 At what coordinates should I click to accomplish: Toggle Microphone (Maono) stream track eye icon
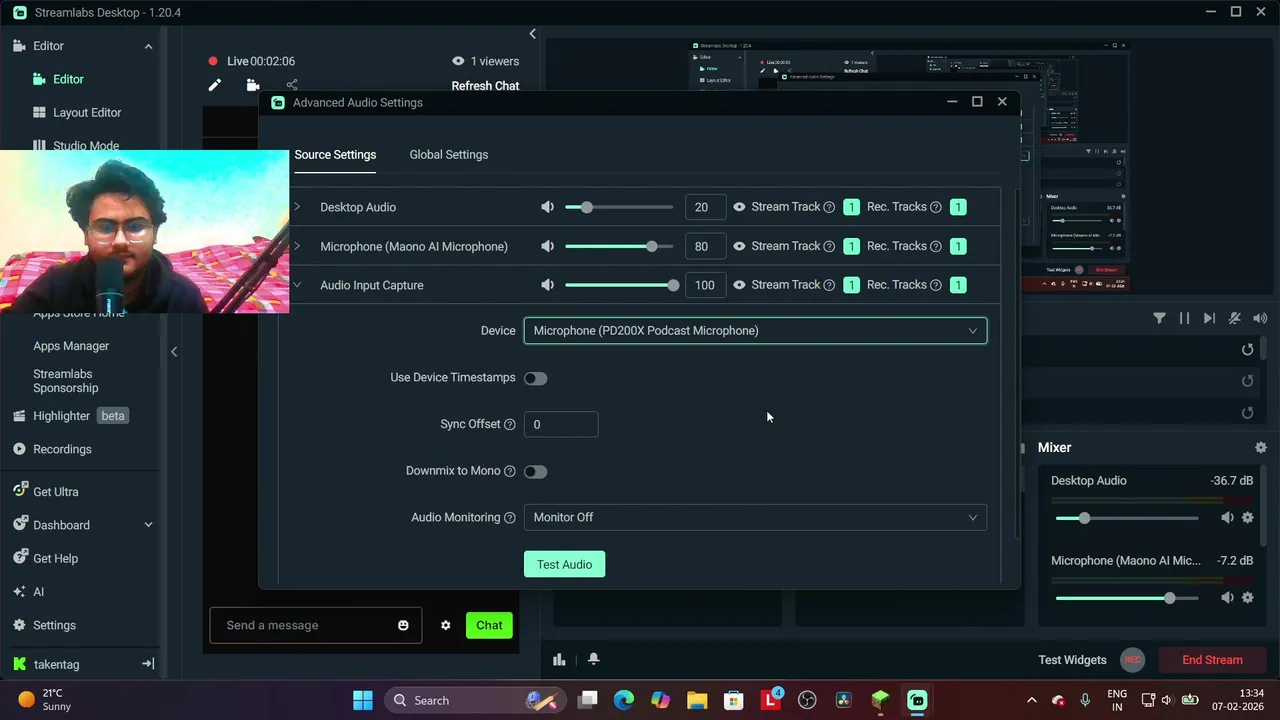739,246
